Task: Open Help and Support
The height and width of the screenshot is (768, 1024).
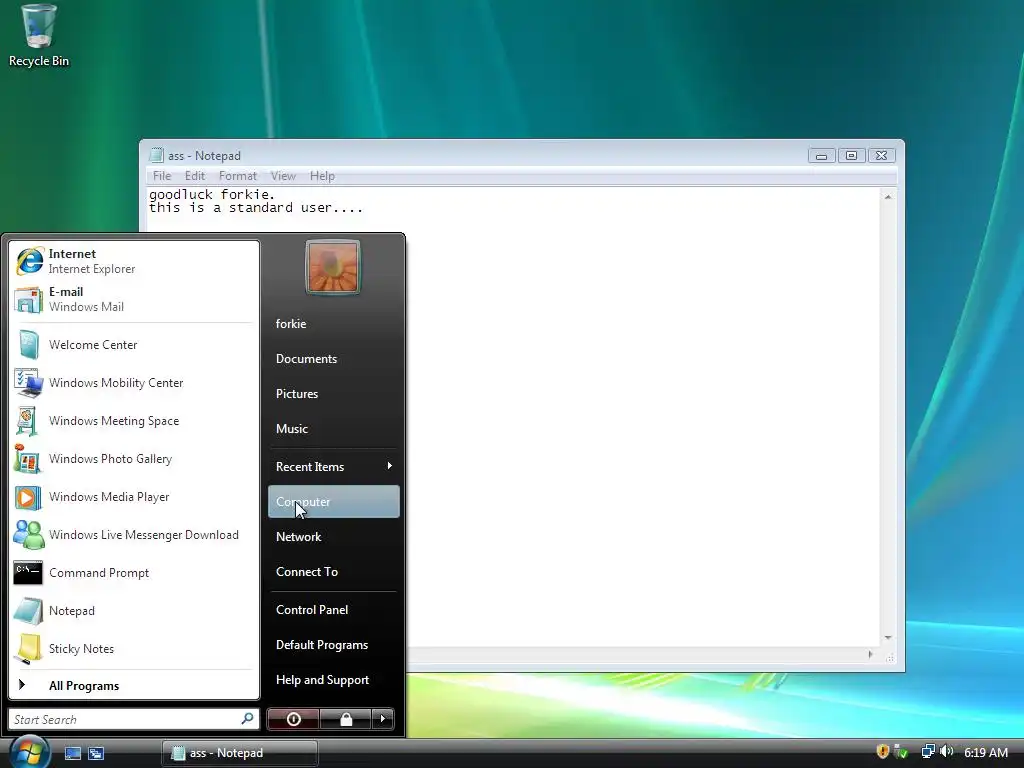Action: (333, 680)
